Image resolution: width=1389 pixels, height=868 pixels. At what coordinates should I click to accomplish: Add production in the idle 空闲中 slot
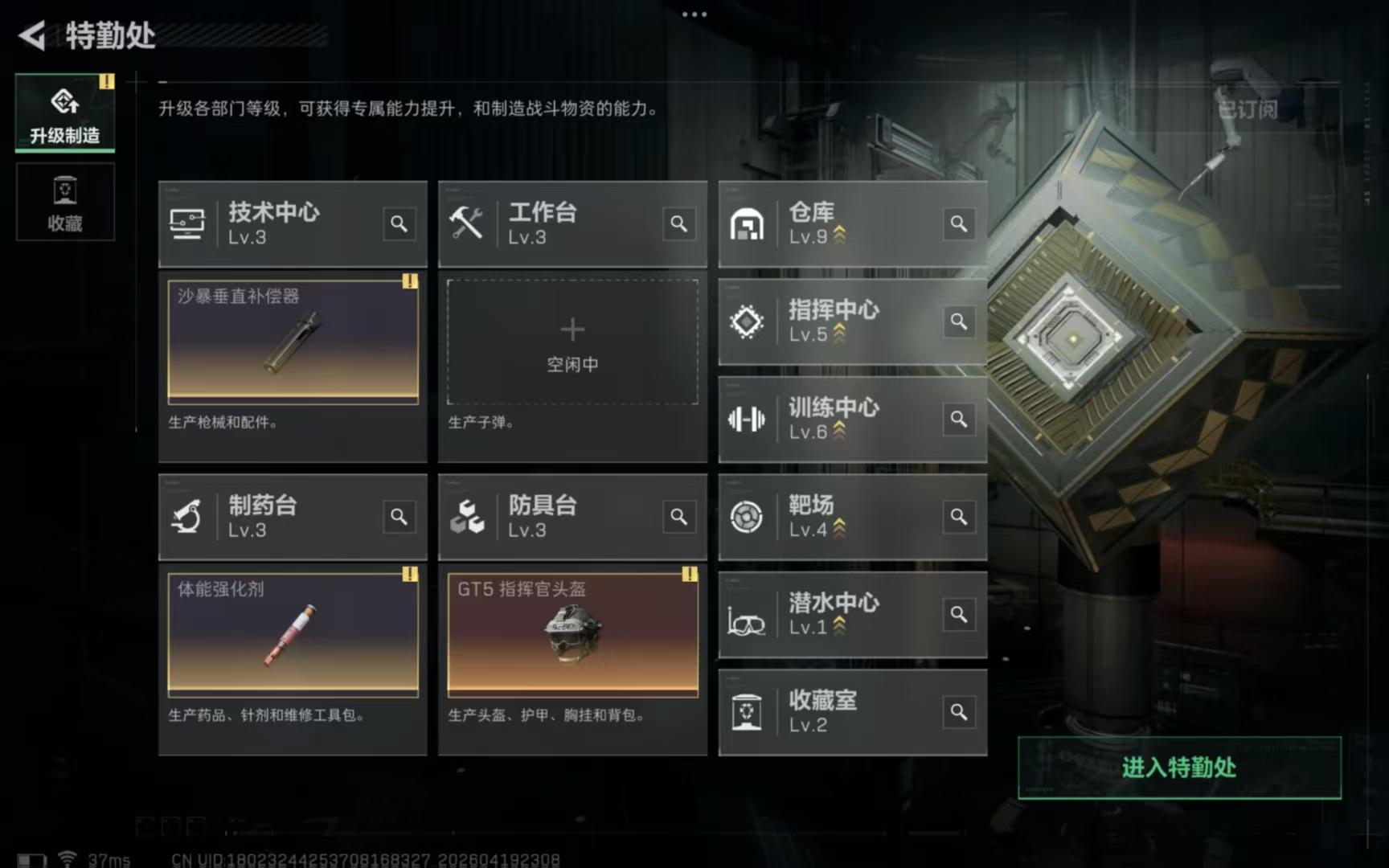tap(573, 342)
